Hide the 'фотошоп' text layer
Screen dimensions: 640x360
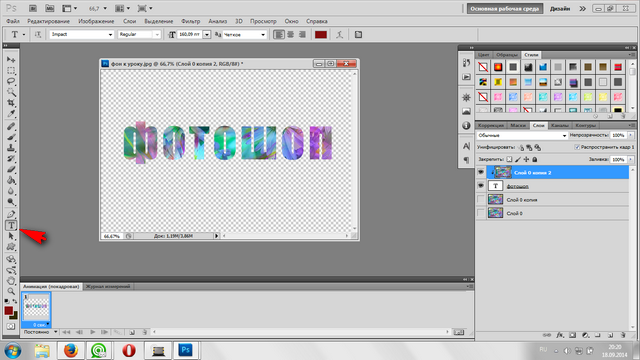point(481,186)
